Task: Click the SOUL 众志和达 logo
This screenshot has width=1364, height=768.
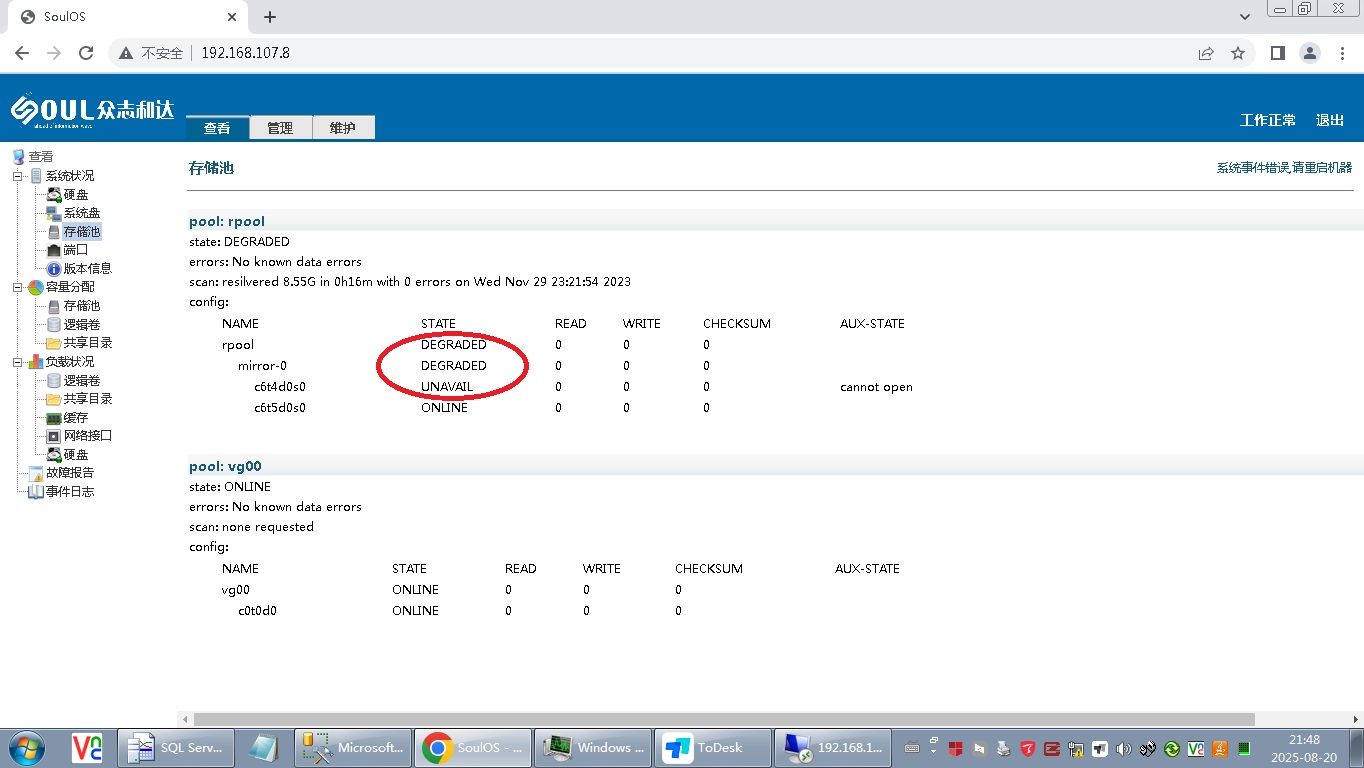Action: tap(92, 111)
